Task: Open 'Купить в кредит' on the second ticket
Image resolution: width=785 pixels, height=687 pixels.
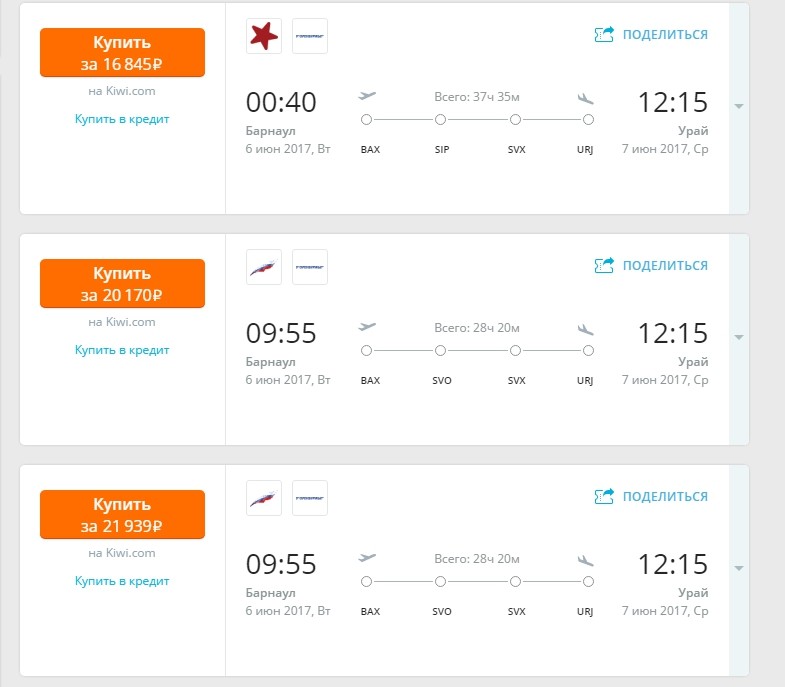Action: 122,350
